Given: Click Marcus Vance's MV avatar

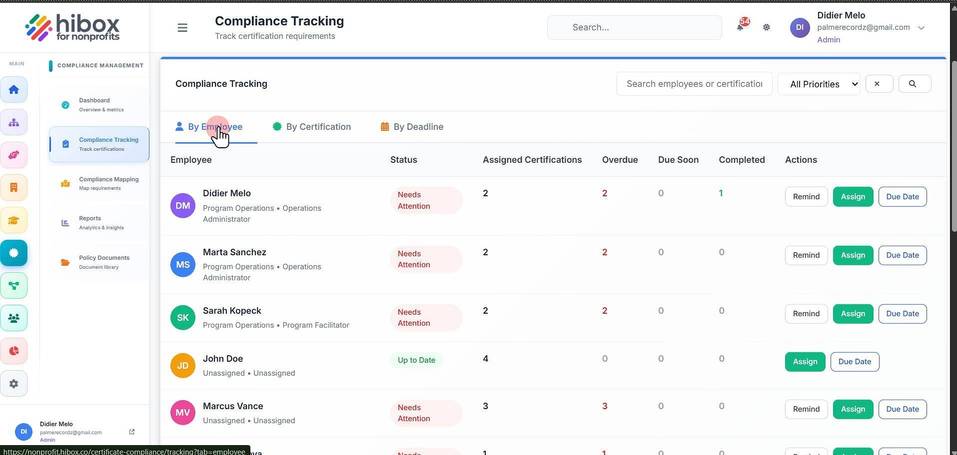Looking at the screenshot, I should coord(182,413).
